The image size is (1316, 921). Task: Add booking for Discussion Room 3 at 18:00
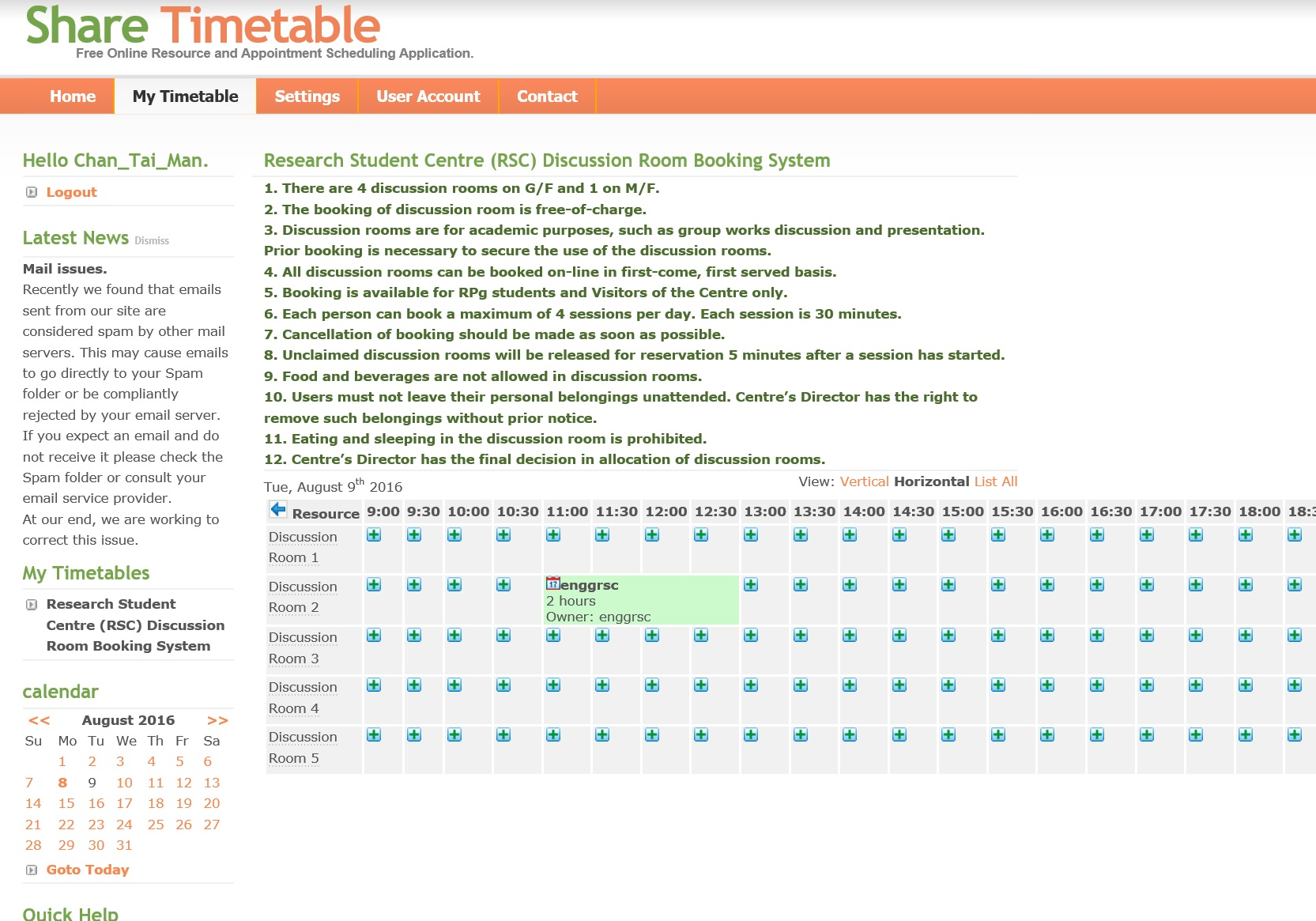click(1246, 636)
